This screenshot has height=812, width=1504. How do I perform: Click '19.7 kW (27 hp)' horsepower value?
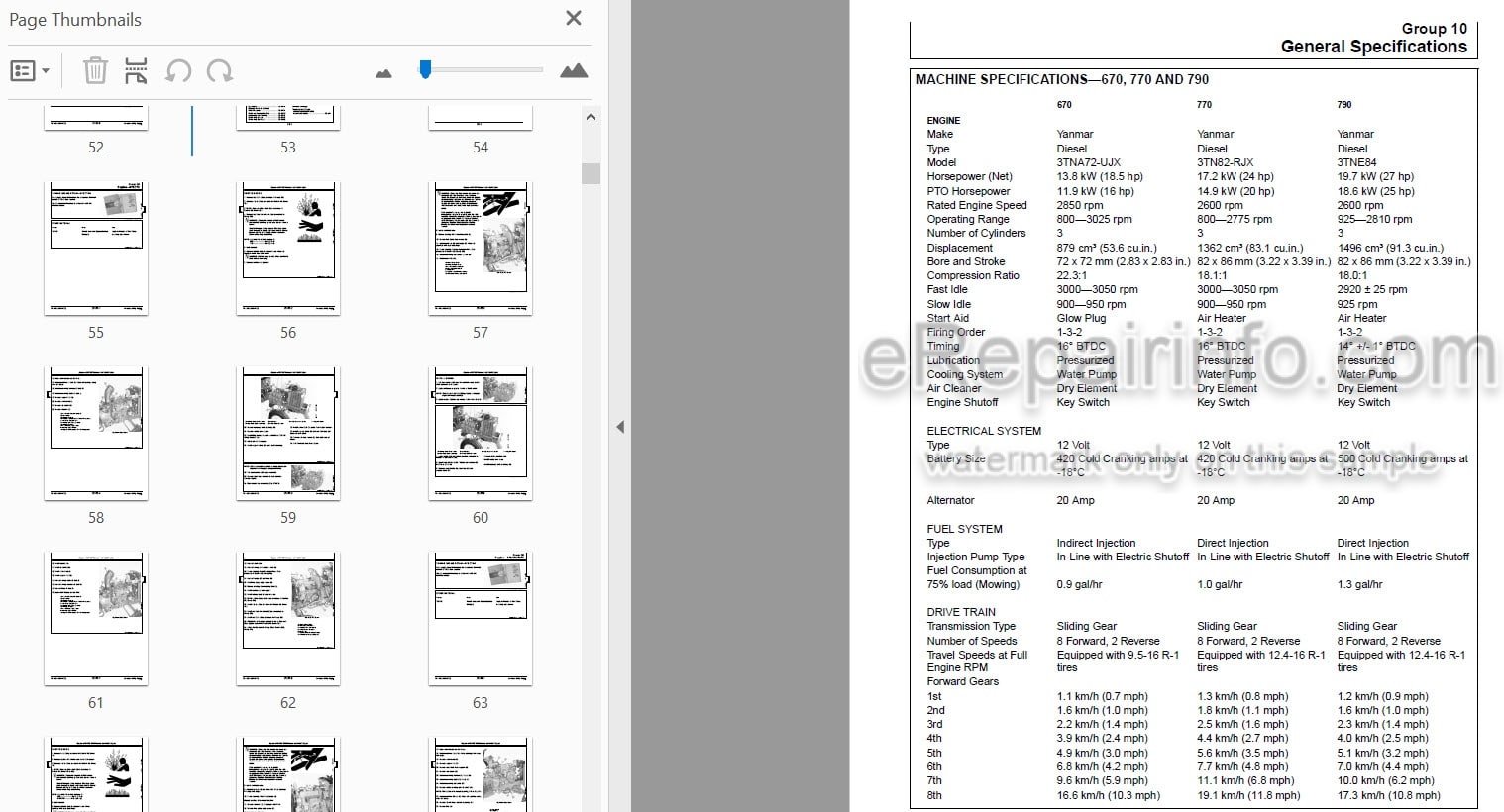tap(1375, 176)
